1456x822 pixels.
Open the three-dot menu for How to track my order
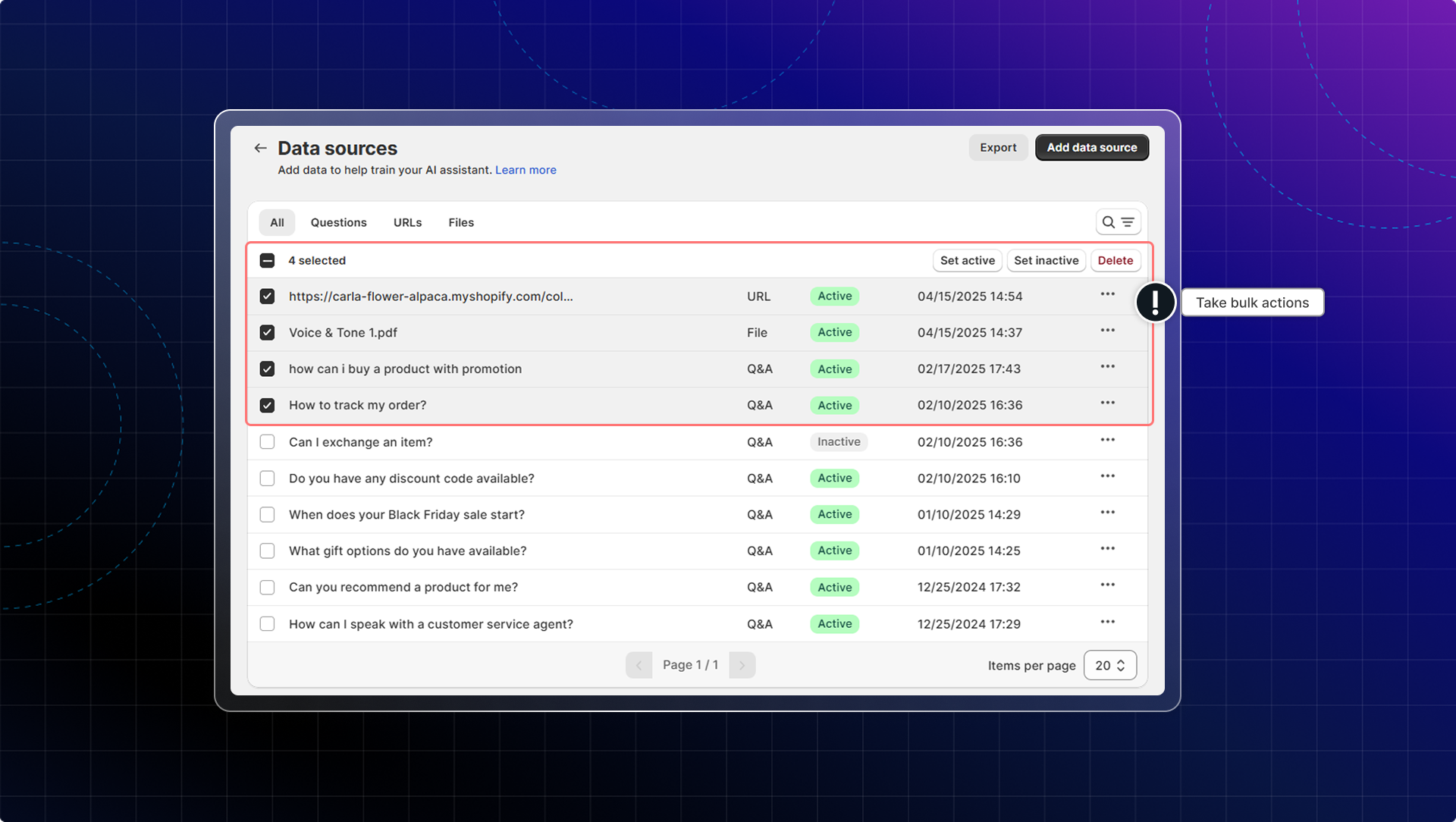coord(1107,403)
